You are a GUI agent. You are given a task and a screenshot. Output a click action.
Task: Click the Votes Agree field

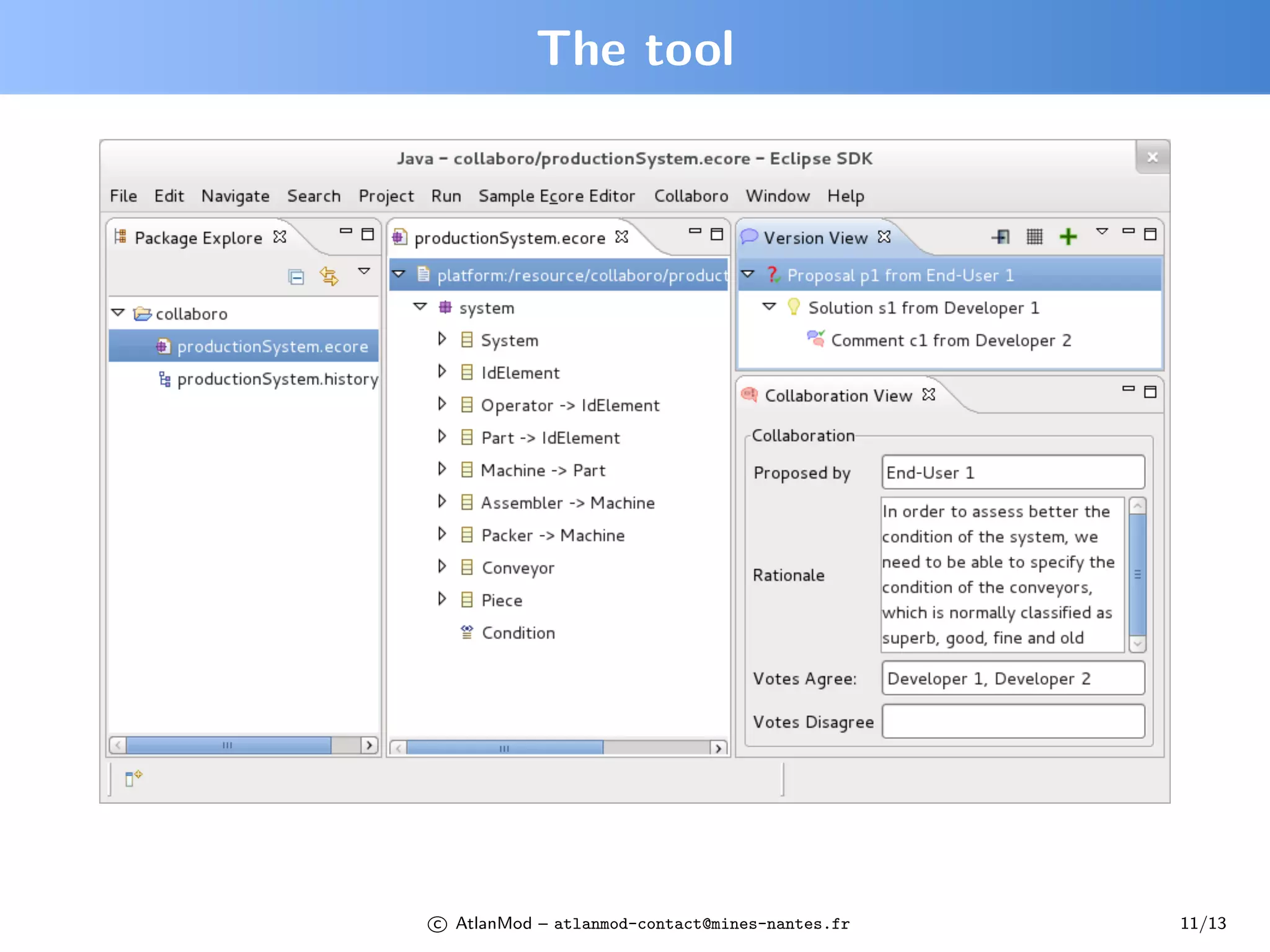(x=1013, y=679)
